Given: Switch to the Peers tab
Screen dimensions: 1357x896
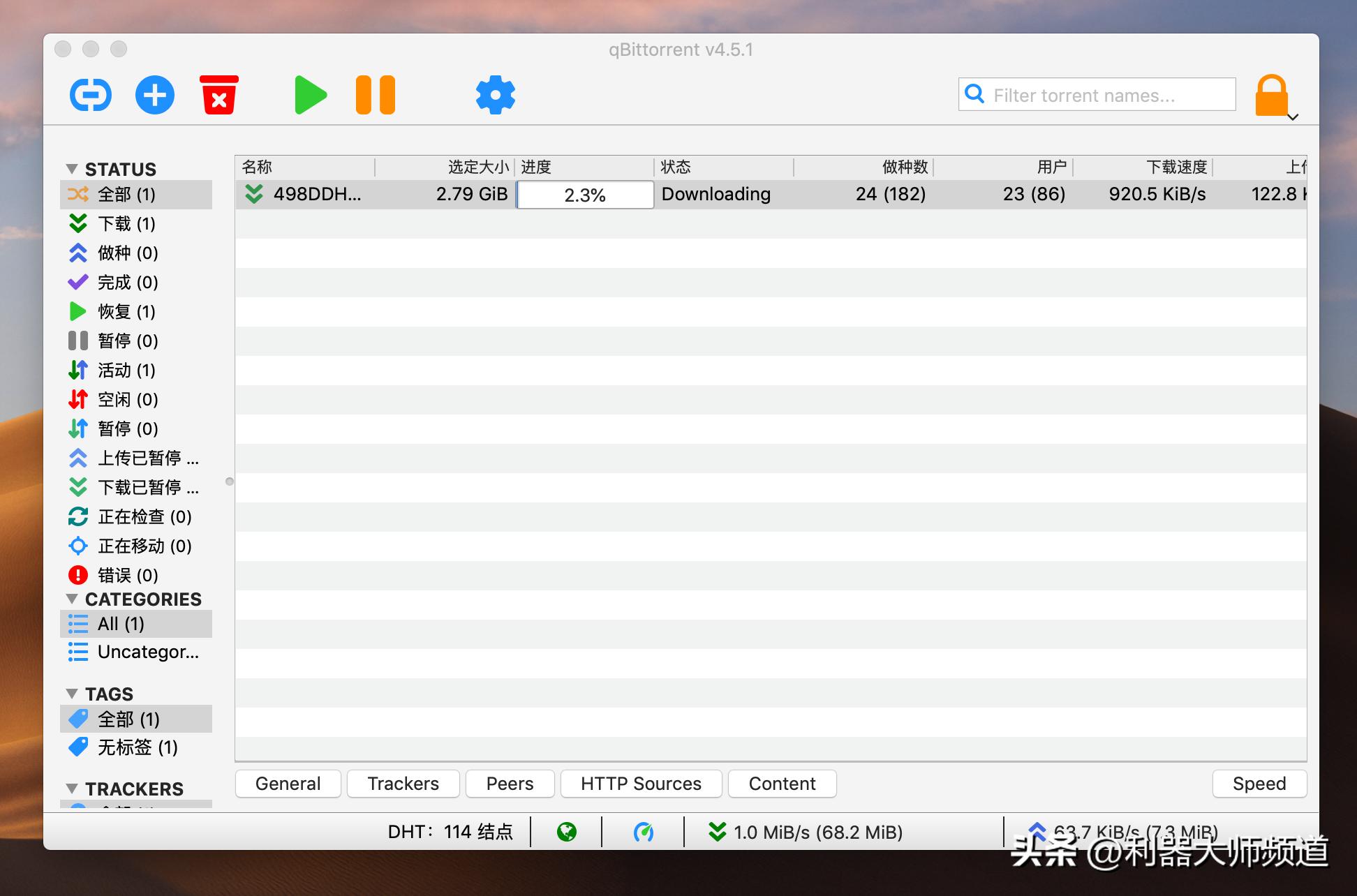Looking at the screenshot, I should tap(510, 783).
